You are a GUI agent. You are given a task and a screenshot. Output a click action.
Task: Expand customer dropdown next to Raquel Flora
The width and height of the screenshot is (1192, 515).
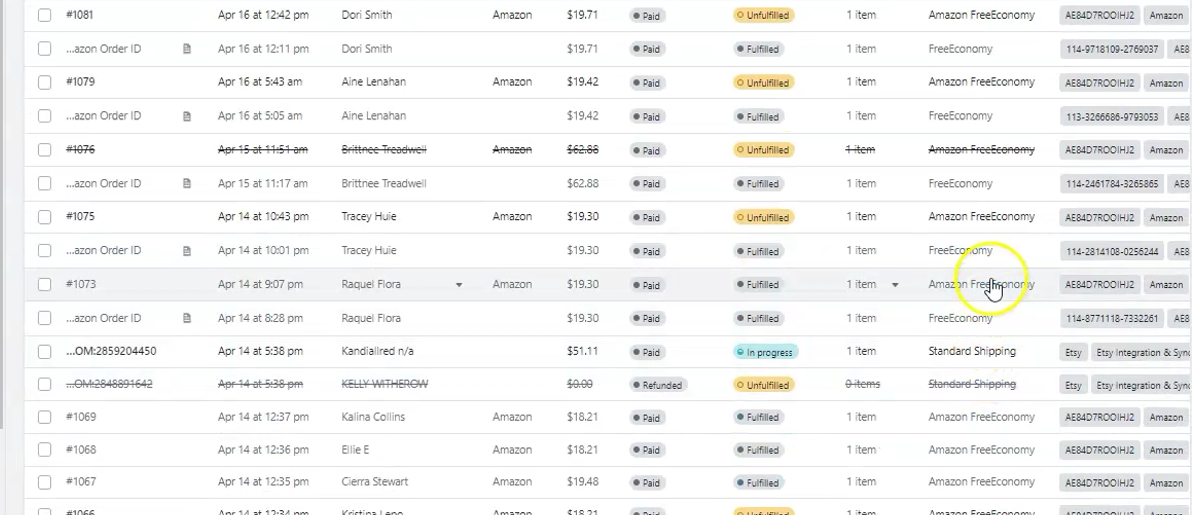pyautogui.click(x=458, y=285)
